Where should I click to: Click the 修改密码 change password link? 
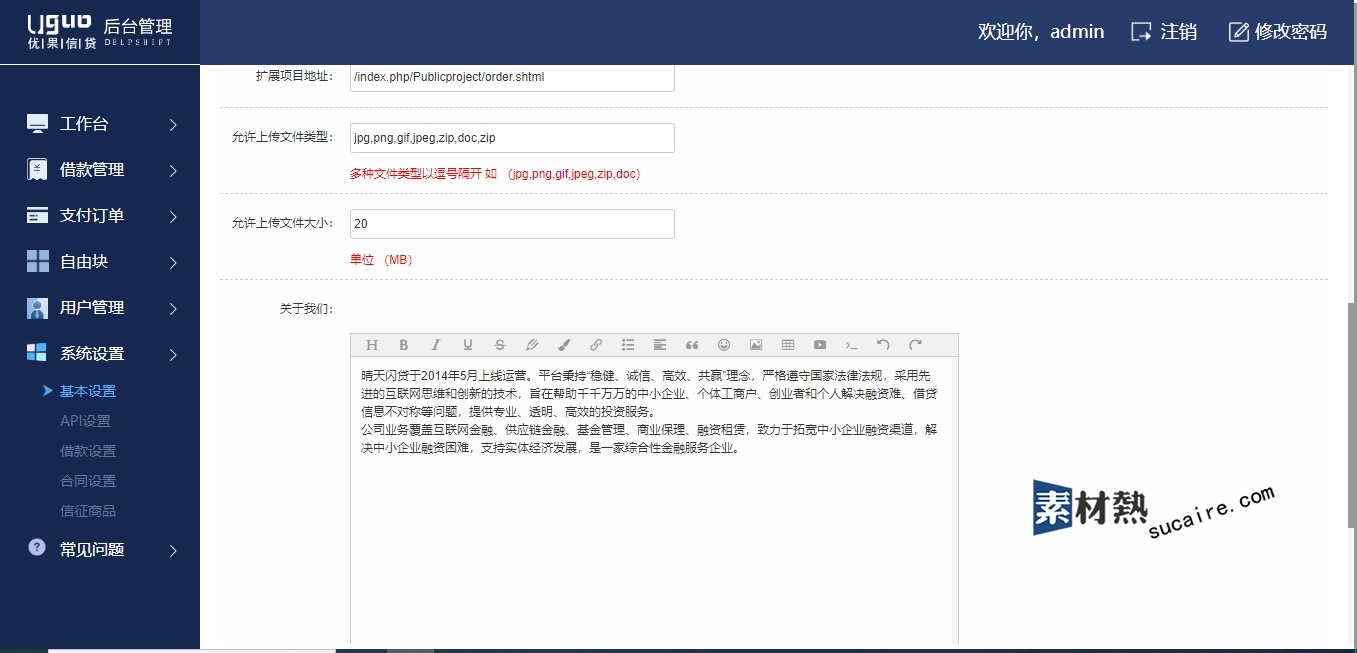1278,31
